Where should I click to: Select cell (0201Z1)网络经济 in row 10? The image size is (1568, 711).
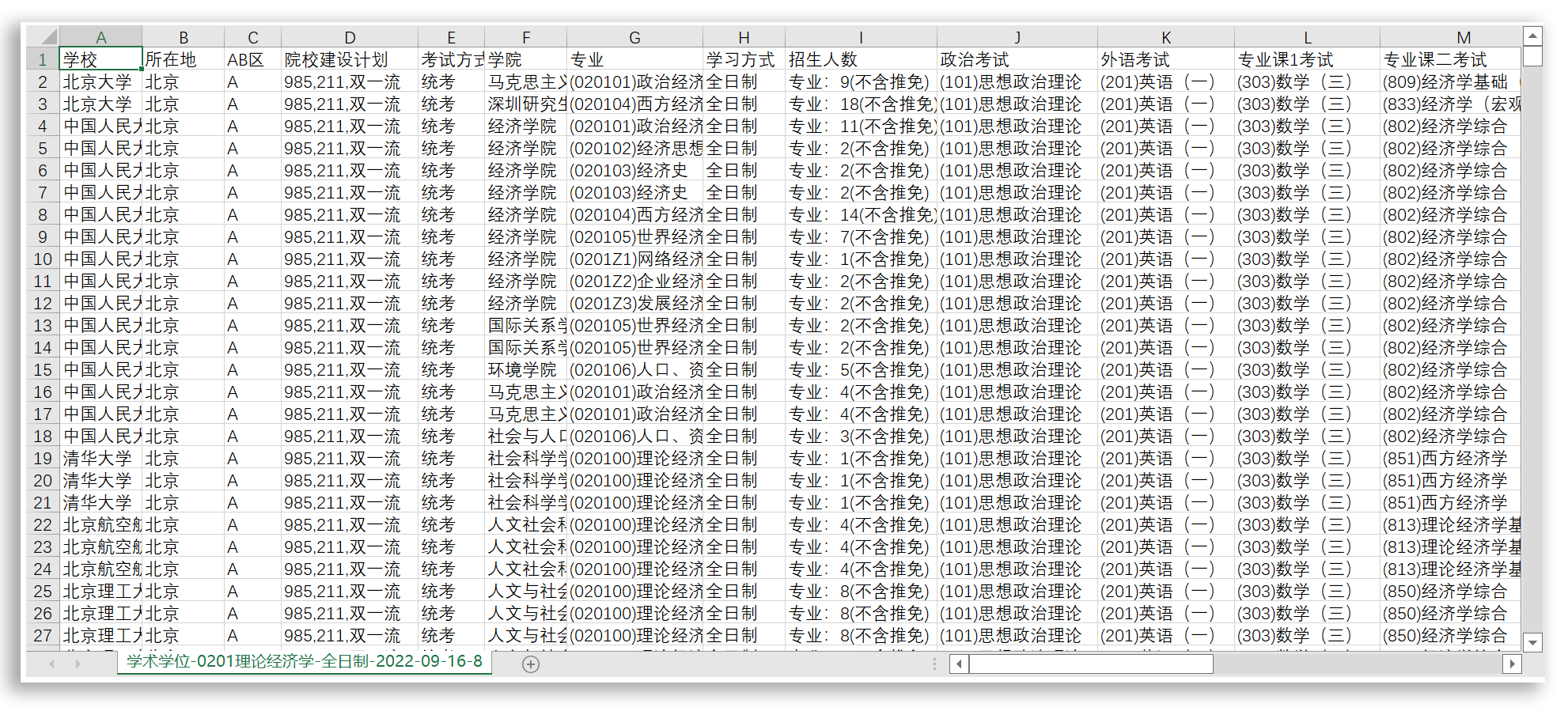[x=634, y=259]
